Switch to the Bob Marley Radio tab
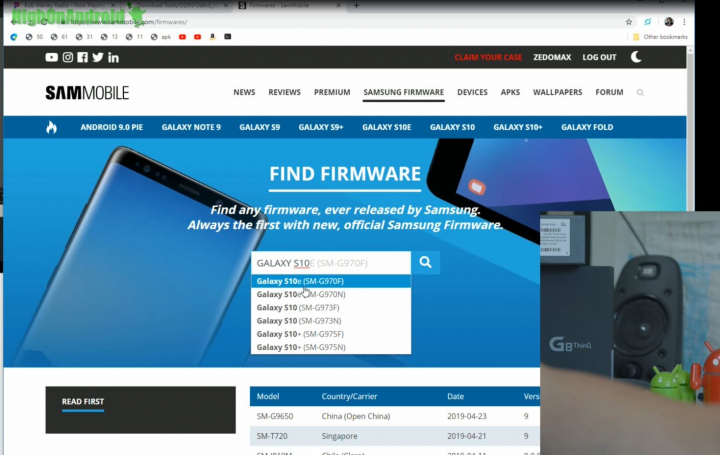Screen dimensions: 720x455 coord(64,6)
